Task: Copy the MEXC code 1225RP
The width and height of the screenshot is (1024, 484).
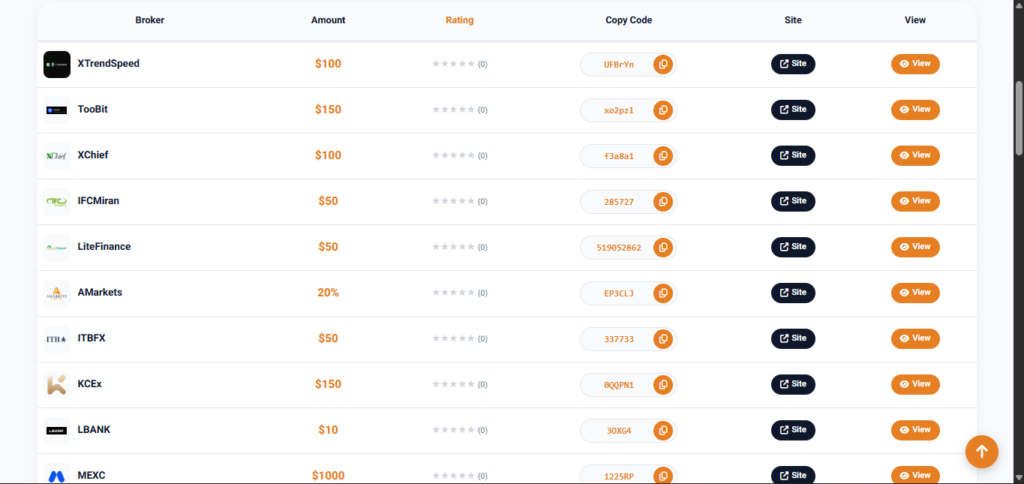Action: click(663, 476)
